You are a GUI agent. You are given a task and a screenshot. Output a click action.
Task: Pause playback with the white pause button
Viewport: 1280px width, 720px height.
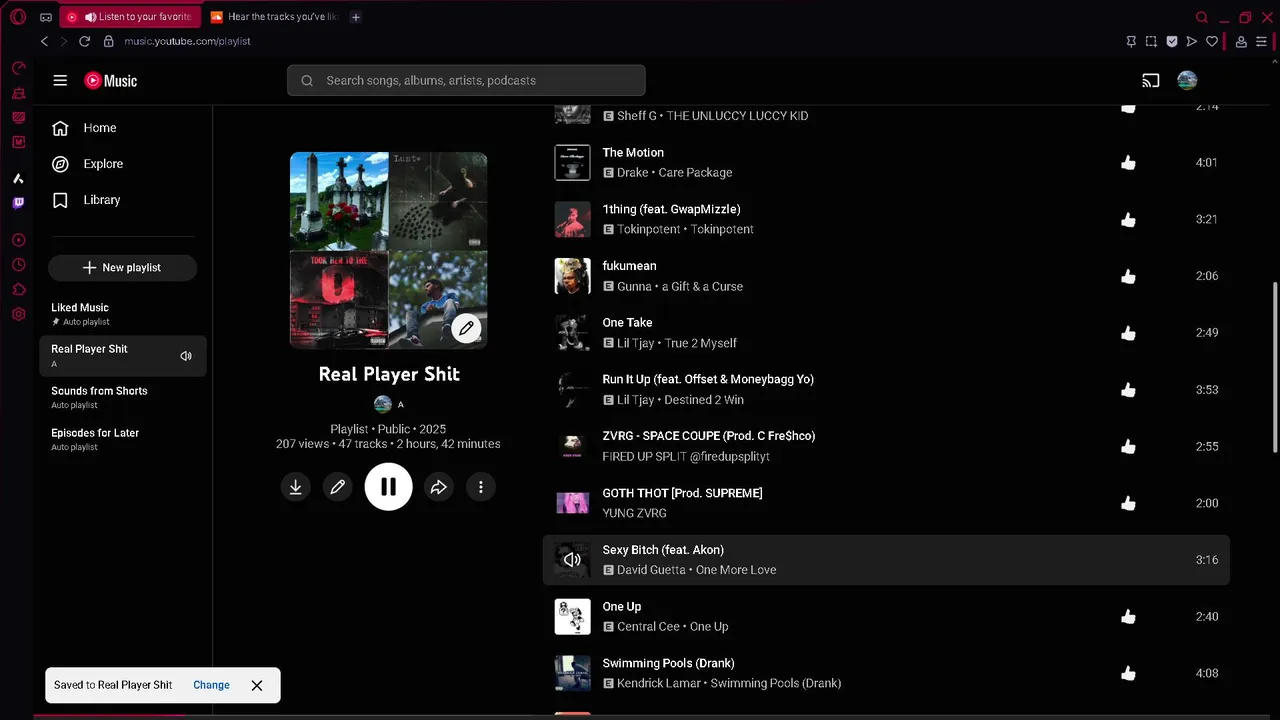click(x=388, y=487)
